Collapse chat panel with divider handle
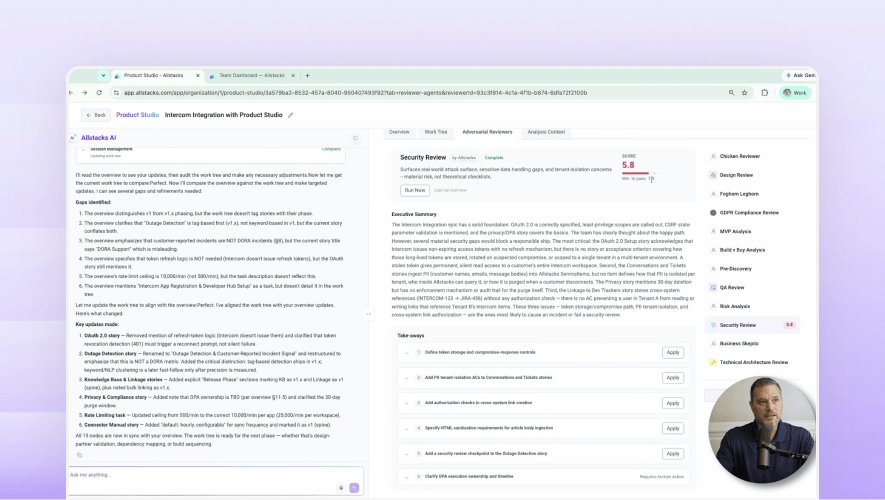This screenshot has height=500, width=885. coord(368,314)
